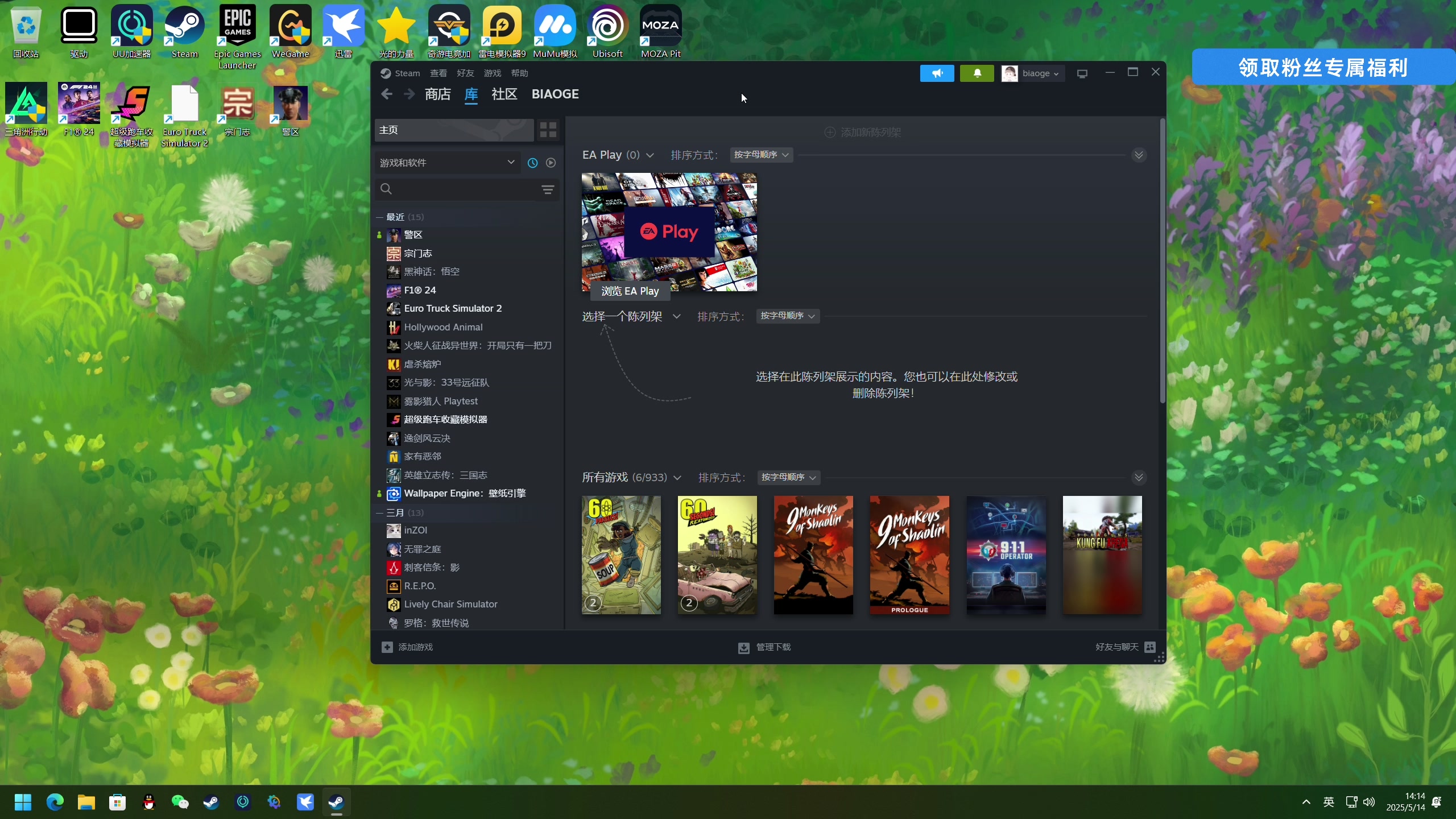Switch to the 社区 tab
This screenshot has width=1456, height=819.
pos(504,94)
